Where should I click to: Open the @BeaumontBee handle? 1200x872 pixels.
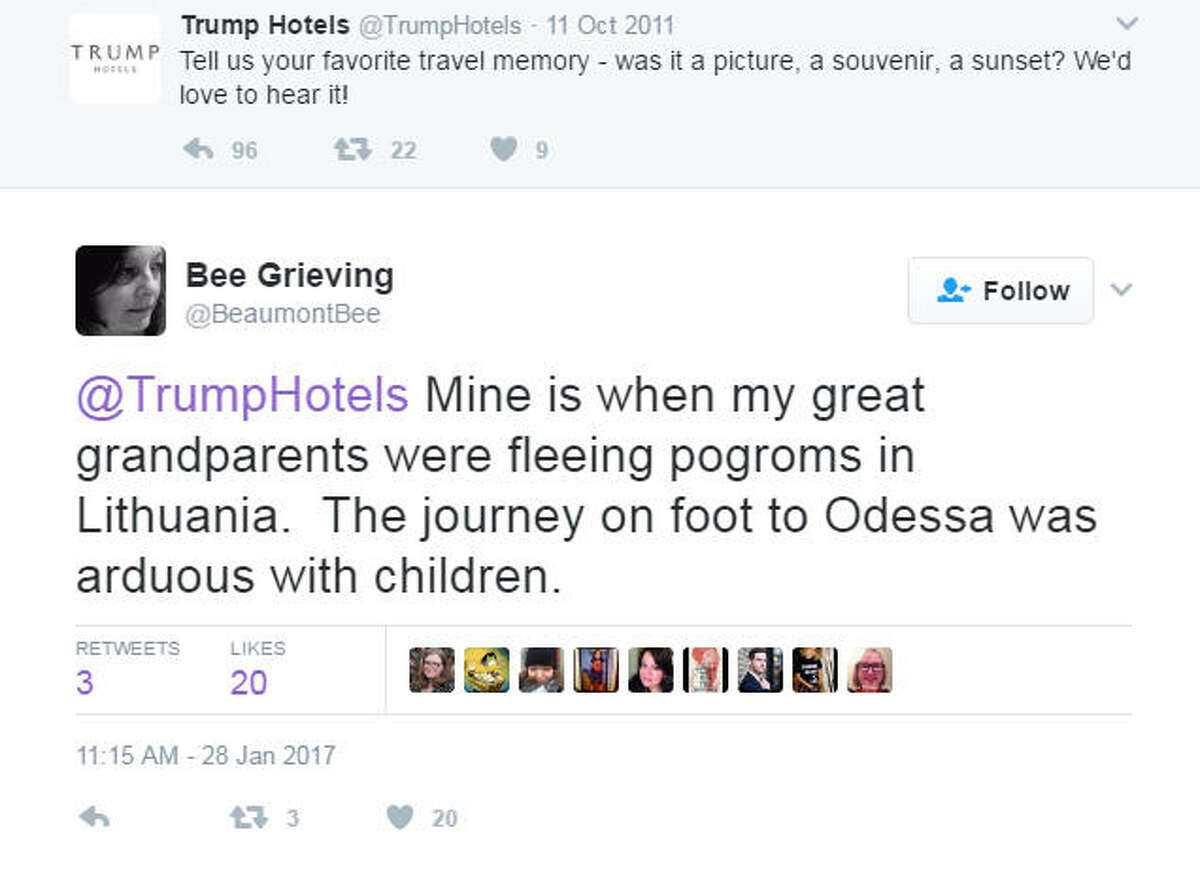click(x=283, y=314)
